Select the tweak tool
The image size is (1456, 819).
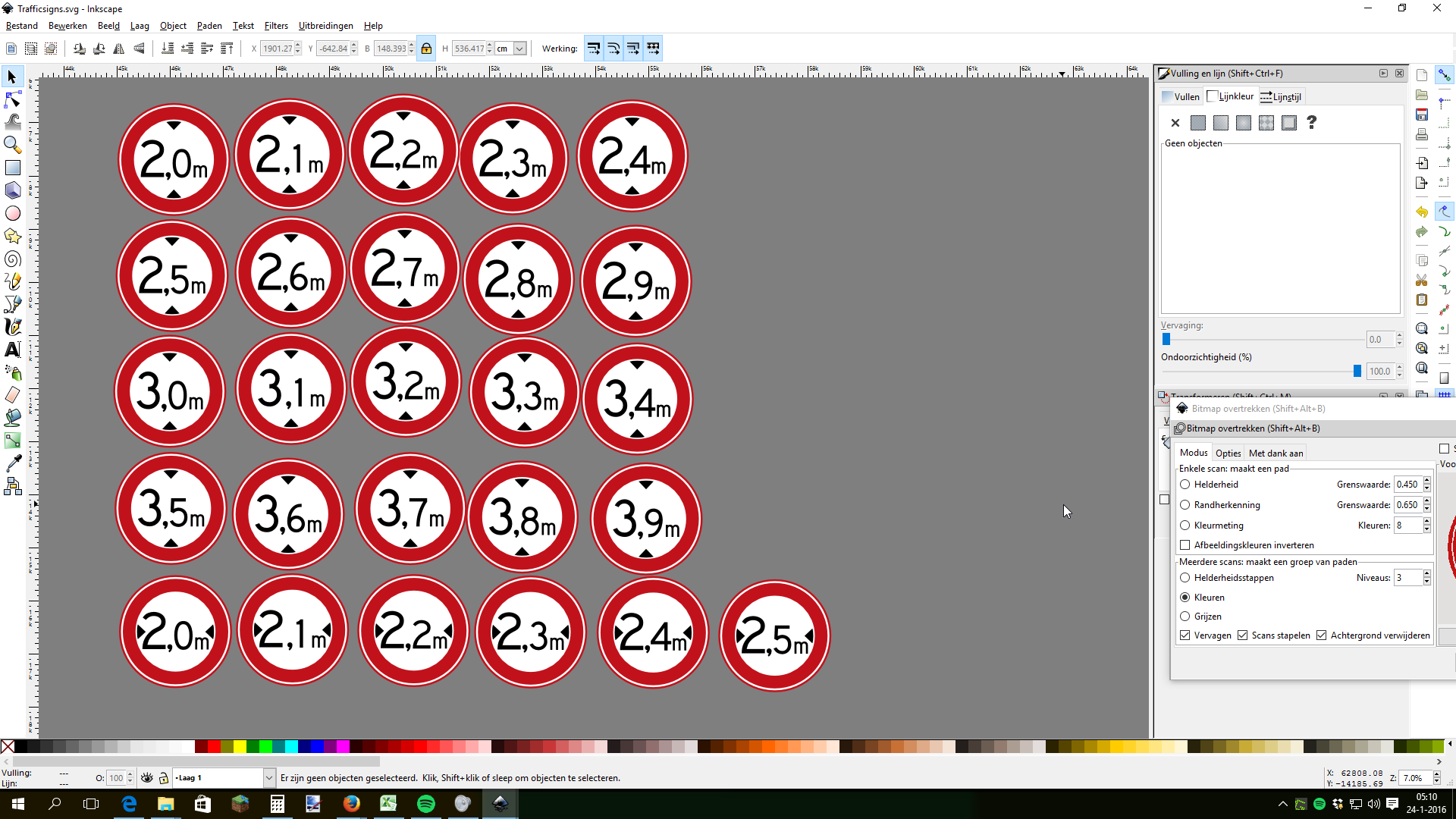click(x=12, y=121)
